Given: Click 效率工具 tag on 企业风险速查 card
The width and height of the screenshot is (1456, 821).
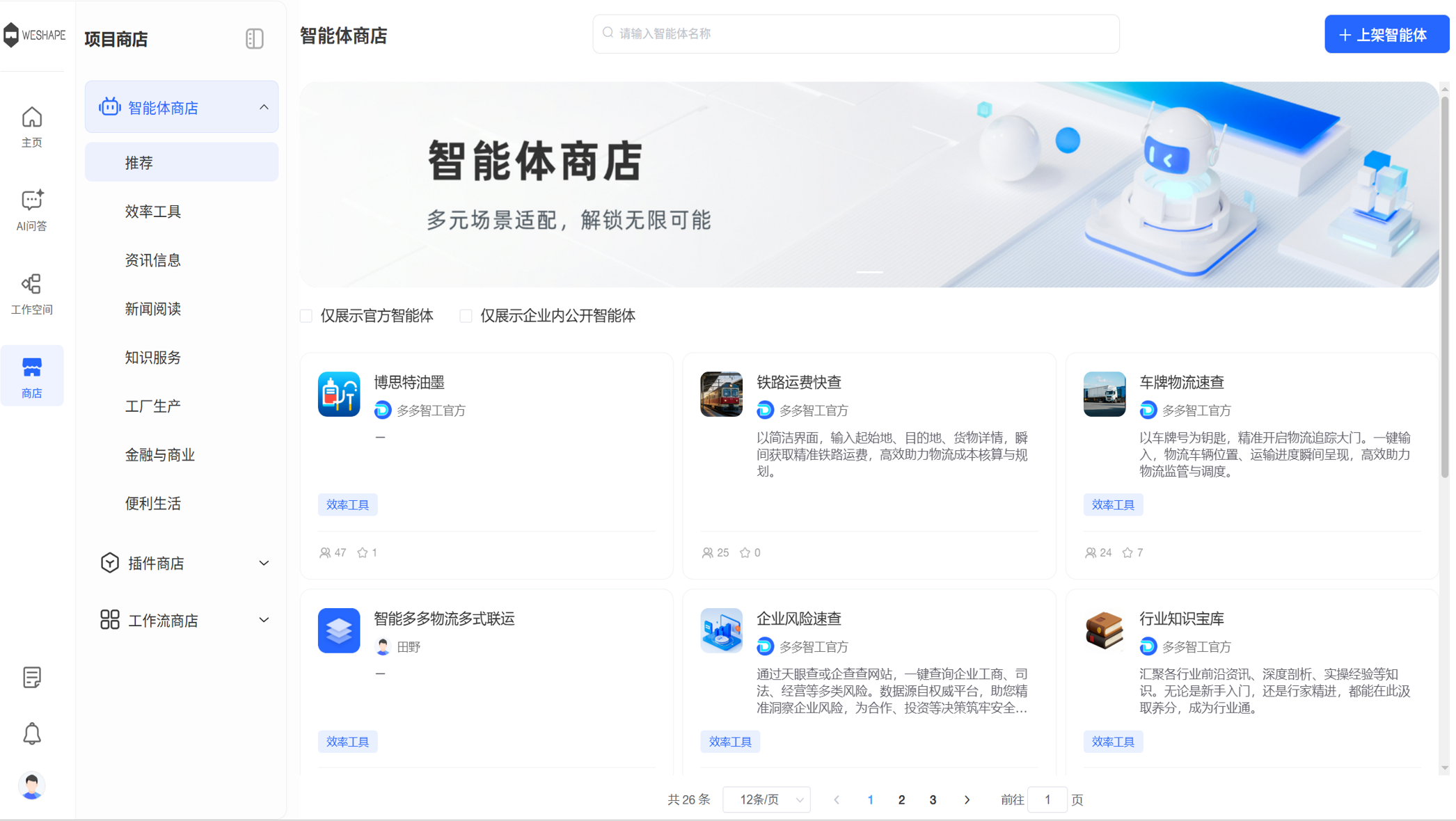Looking at the screenshot, I should click(x=730, y=742).
